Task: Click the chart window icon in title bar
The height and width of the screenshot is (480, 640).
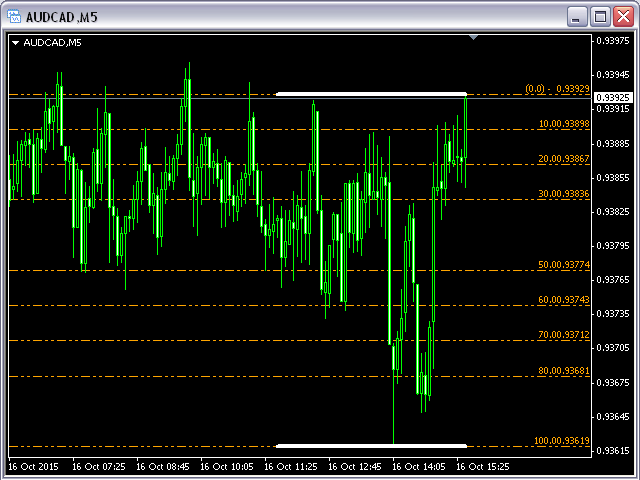Action: click(14, 16)
